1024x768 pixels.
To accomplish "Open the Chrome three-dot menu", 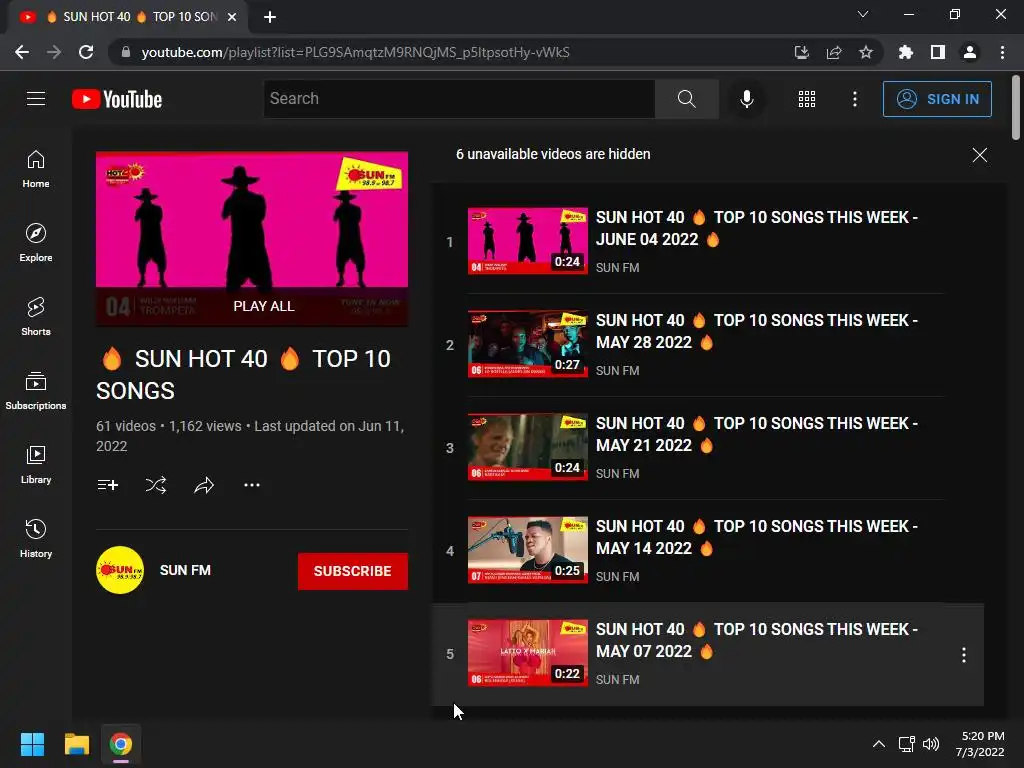I will pyautogui.click(x=1002, y=52).
